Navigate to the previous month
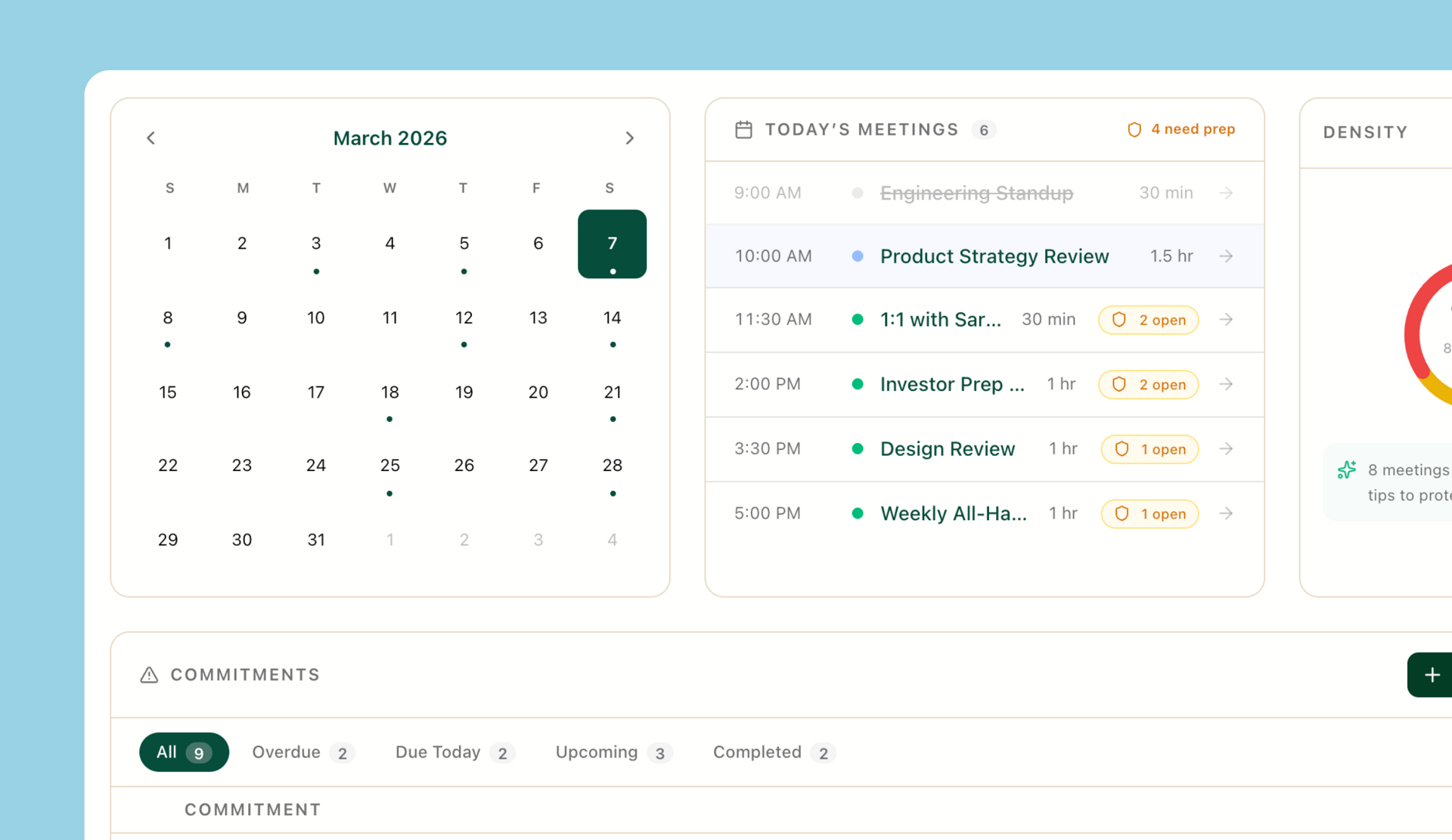This screenshot has width=1452, height=840. (x=150, y=138)
